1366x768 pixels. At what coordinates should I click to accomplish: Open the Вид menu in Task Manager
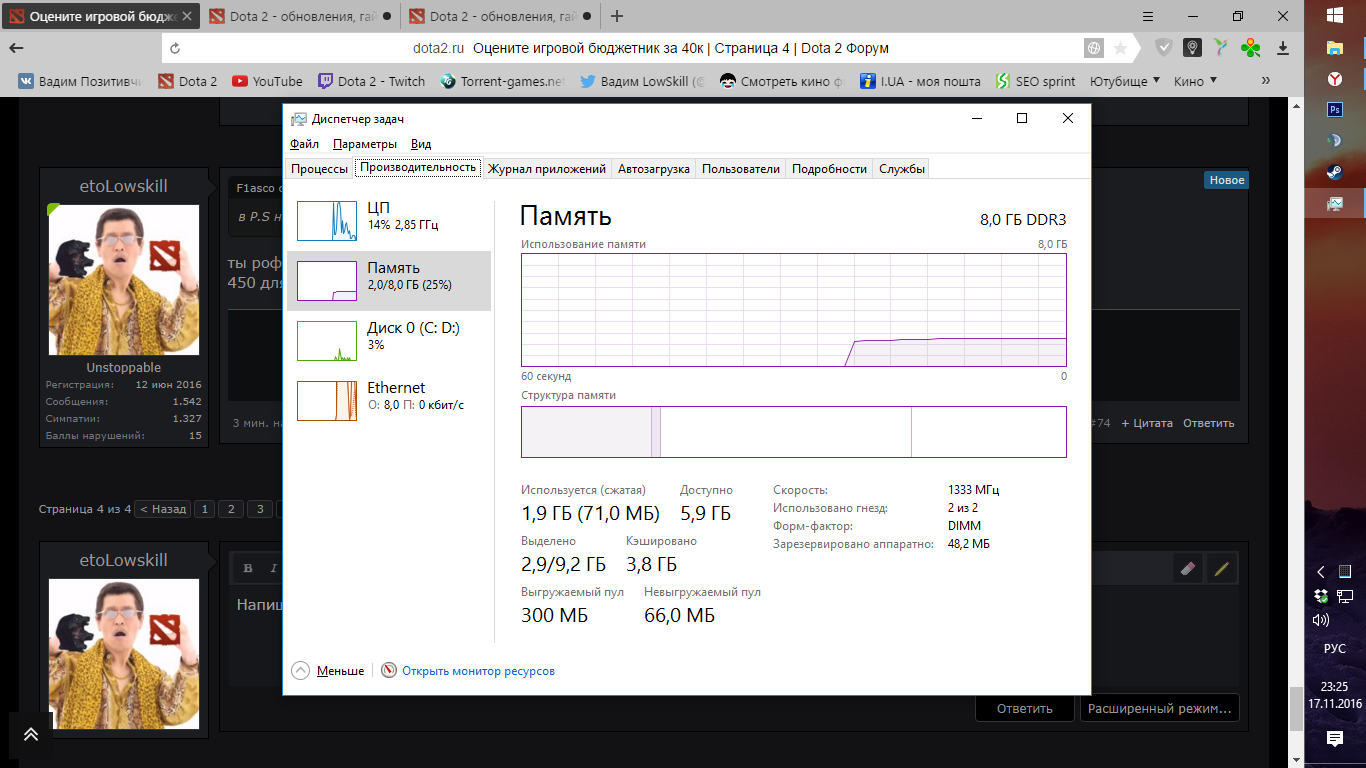click(421, 144)
